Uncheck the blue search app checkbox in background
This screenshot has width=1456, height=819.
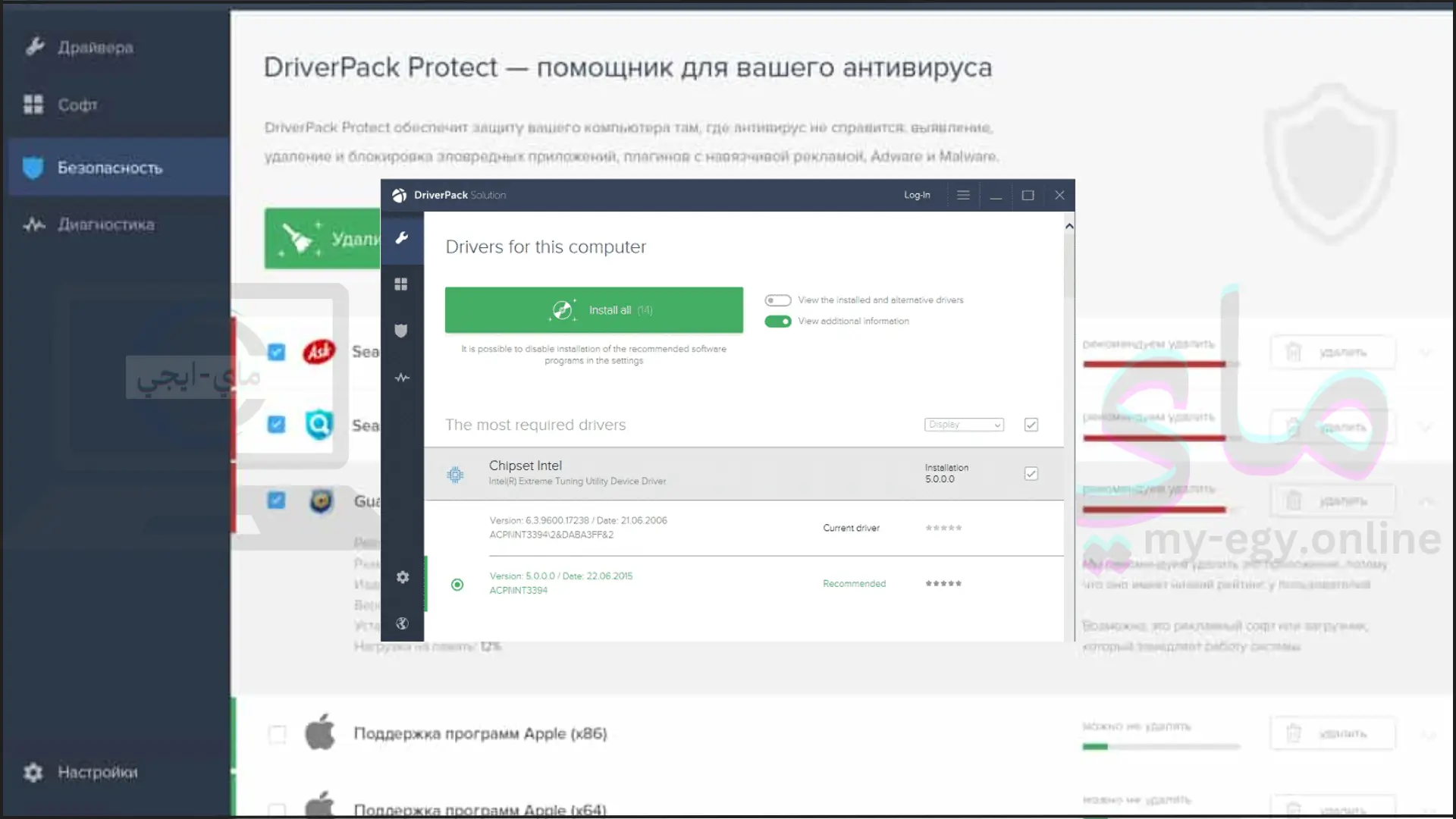[277, 425]
